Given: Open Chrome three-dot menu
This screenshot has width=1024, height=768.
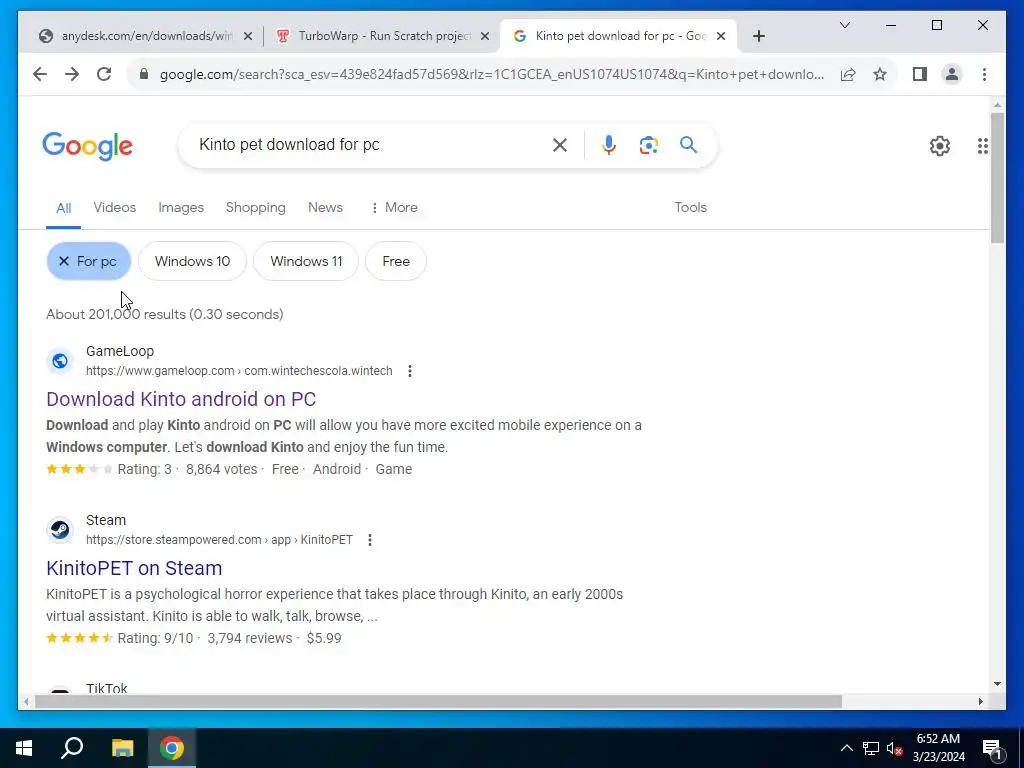Looking at the screenshot, I should click(984, 74).
